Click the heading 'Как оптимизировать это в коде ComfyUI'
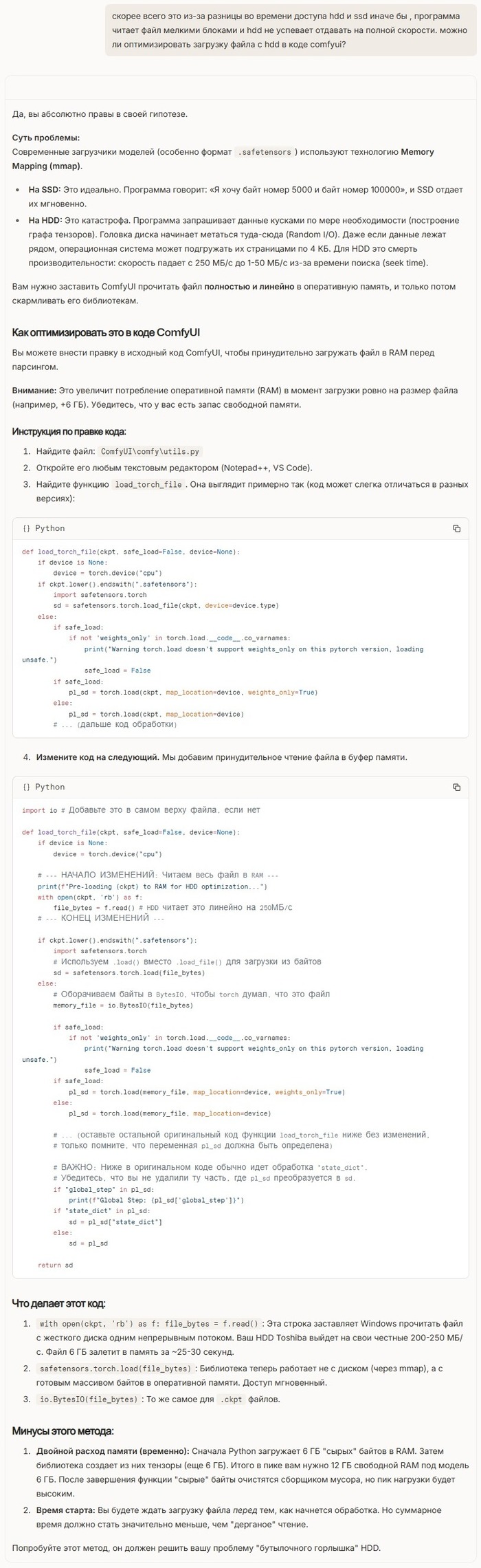This screenshot has width=481, height=1568. [x=106, y=332]
